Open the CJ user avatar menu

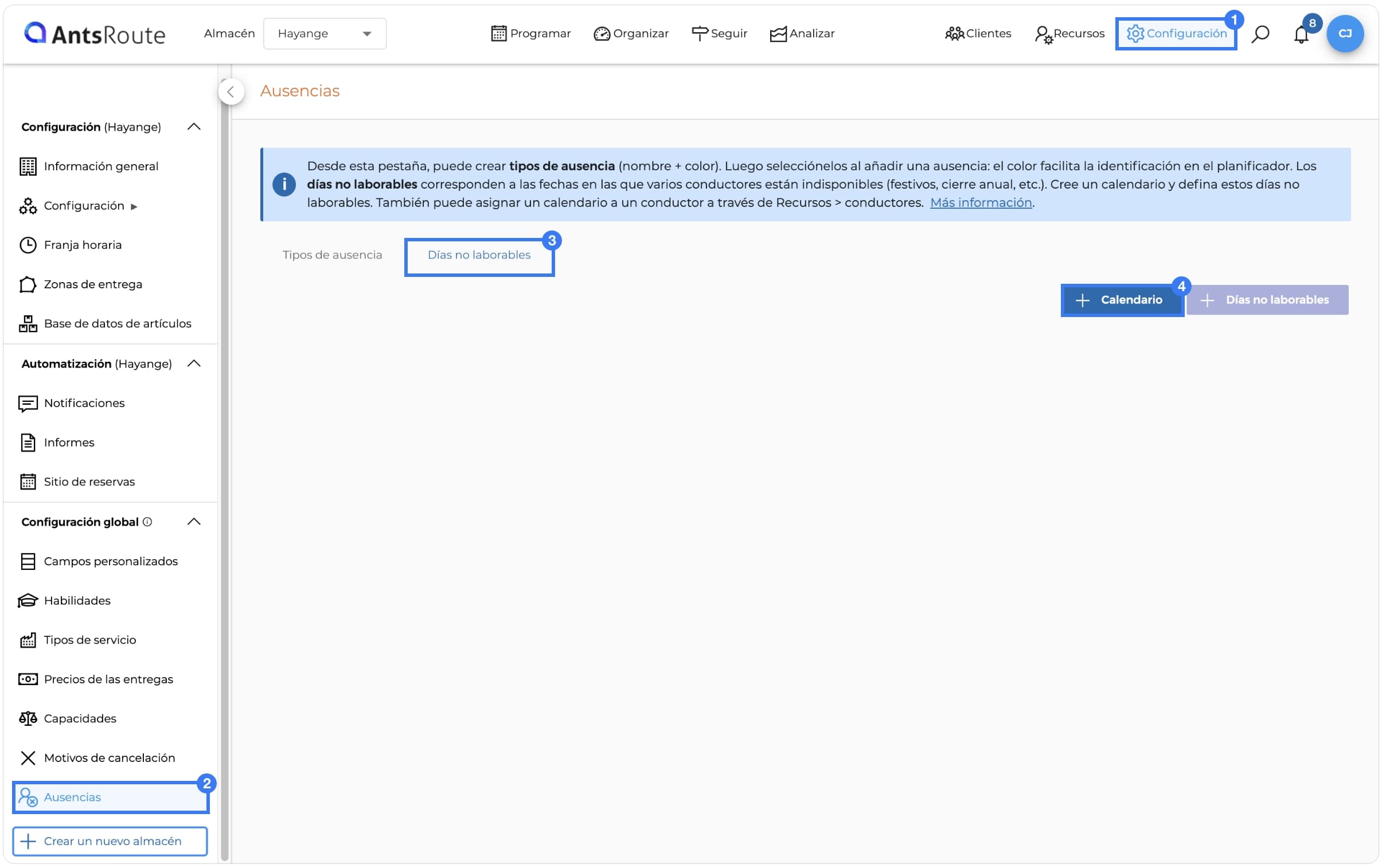(x=1345, y=33)
